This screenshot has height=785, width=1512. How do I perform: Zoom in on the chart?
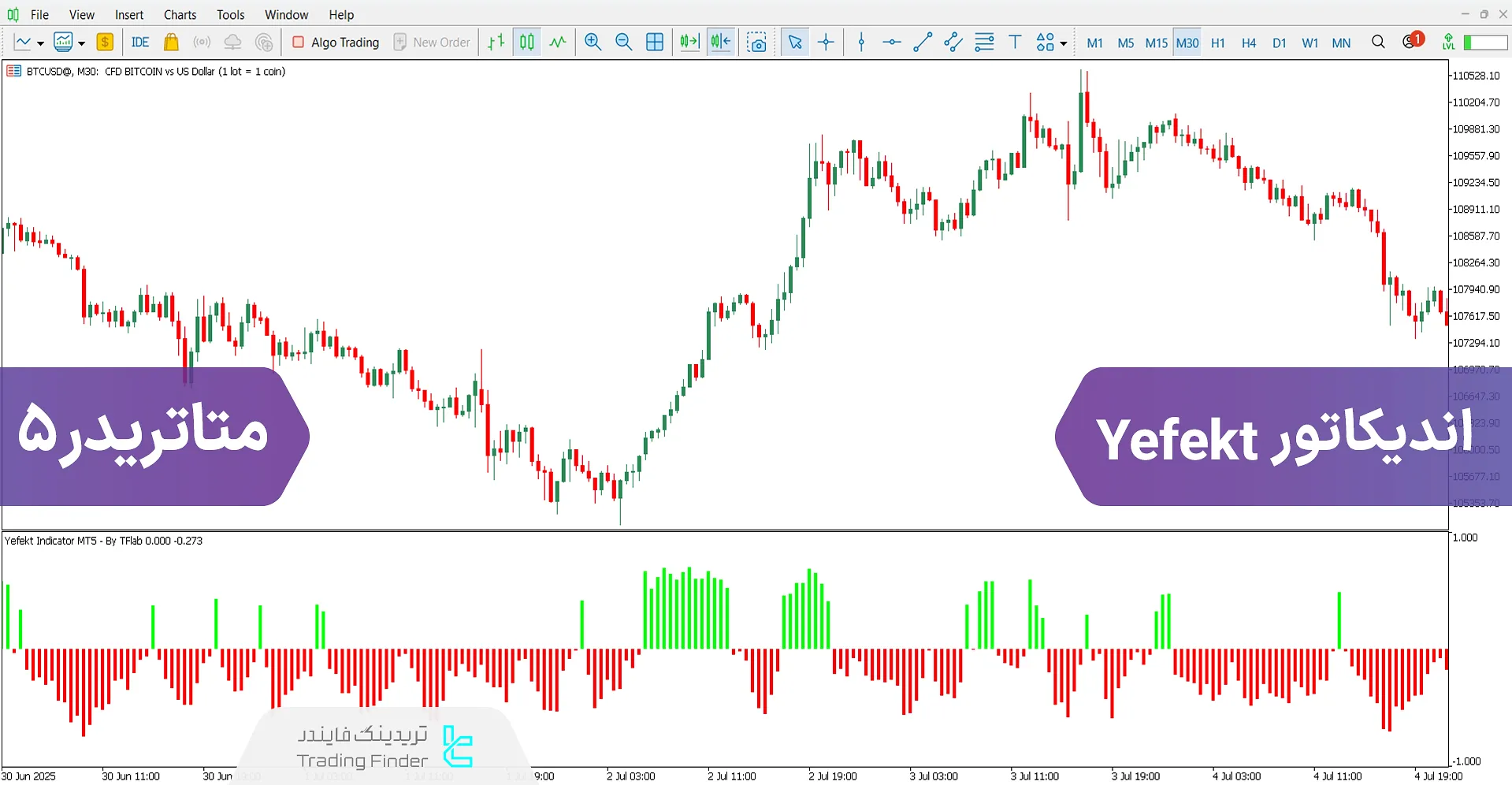(593, 43)
